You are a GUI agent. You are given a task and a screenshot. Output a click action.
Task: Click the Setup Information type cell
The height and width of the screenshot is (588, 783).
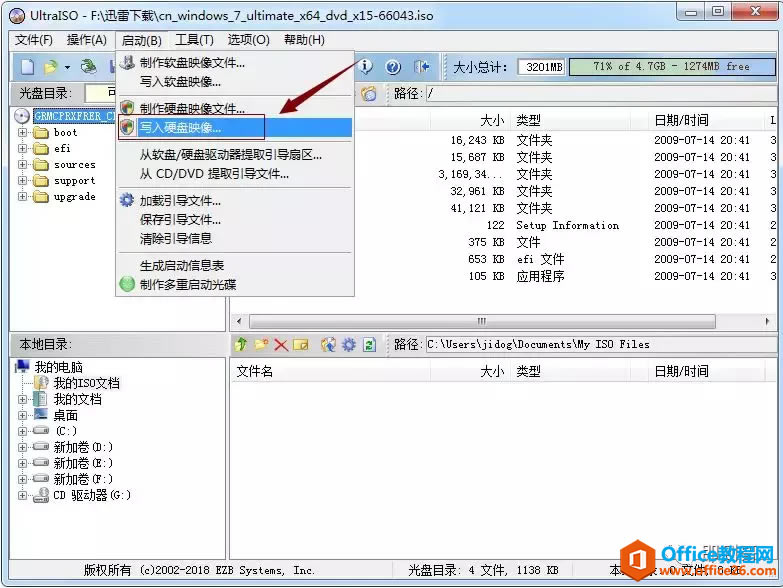pyautogui.click(x=567, y=225)
